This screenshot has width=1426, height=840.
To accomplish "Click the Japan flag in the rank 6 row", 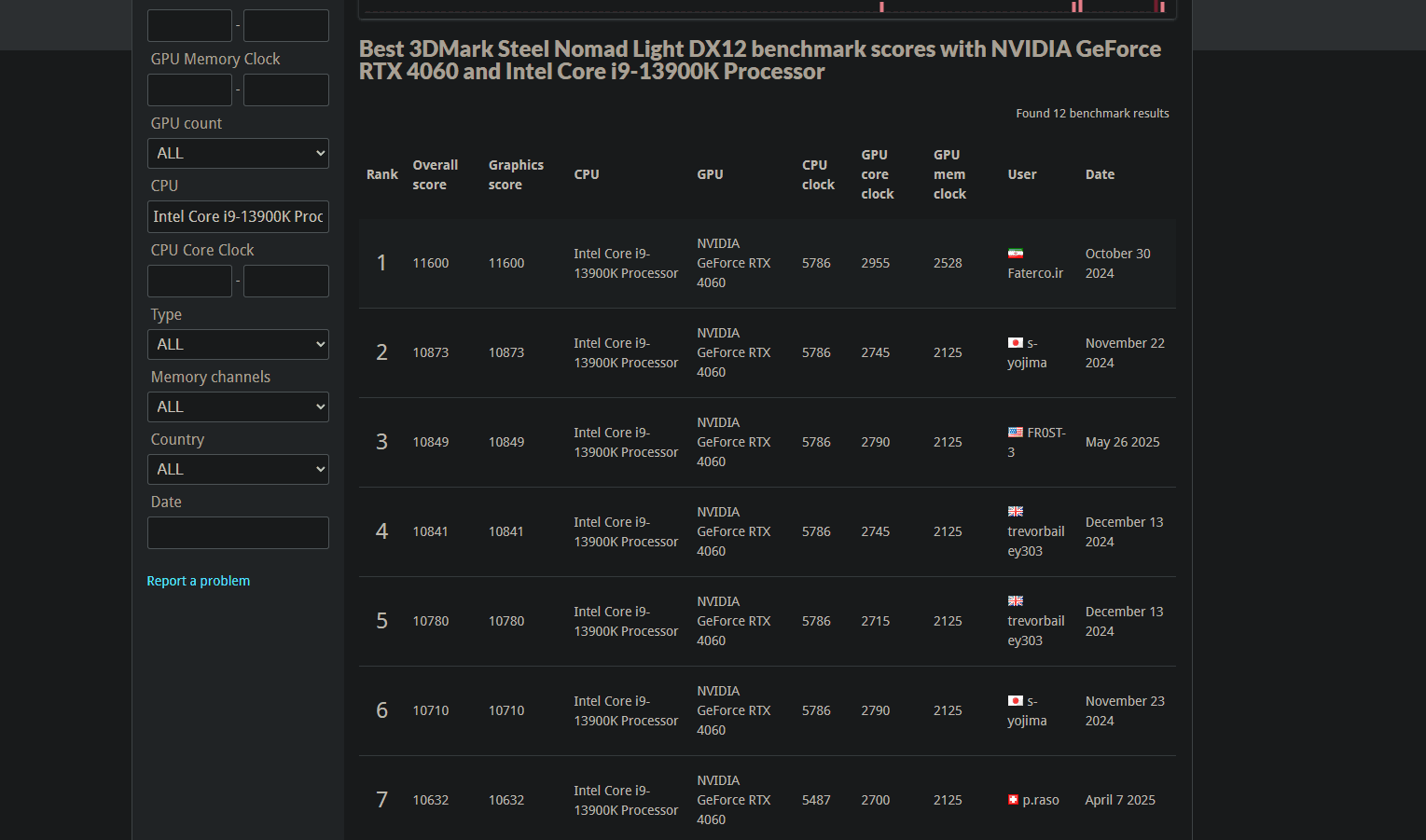I will click(x=1016, y=701).
